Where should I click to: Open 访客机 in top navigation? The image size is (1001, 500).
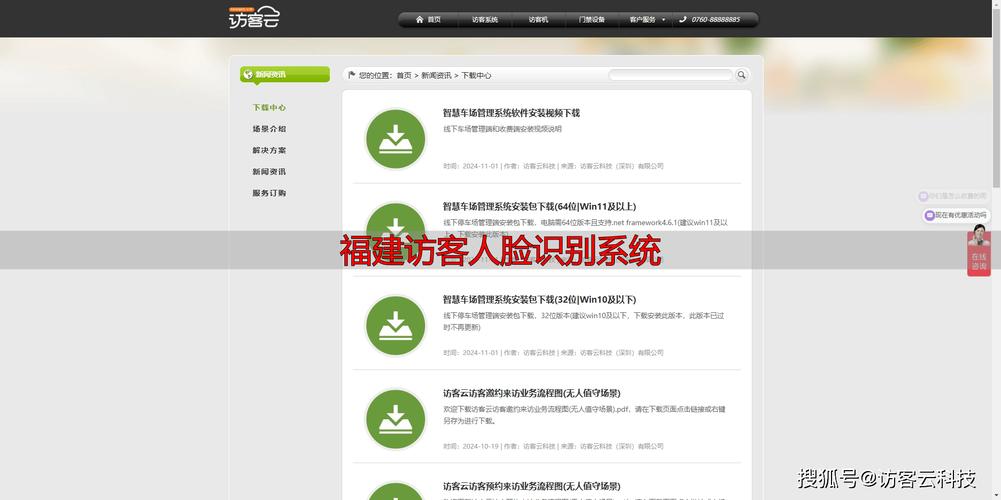coord(538,20)
